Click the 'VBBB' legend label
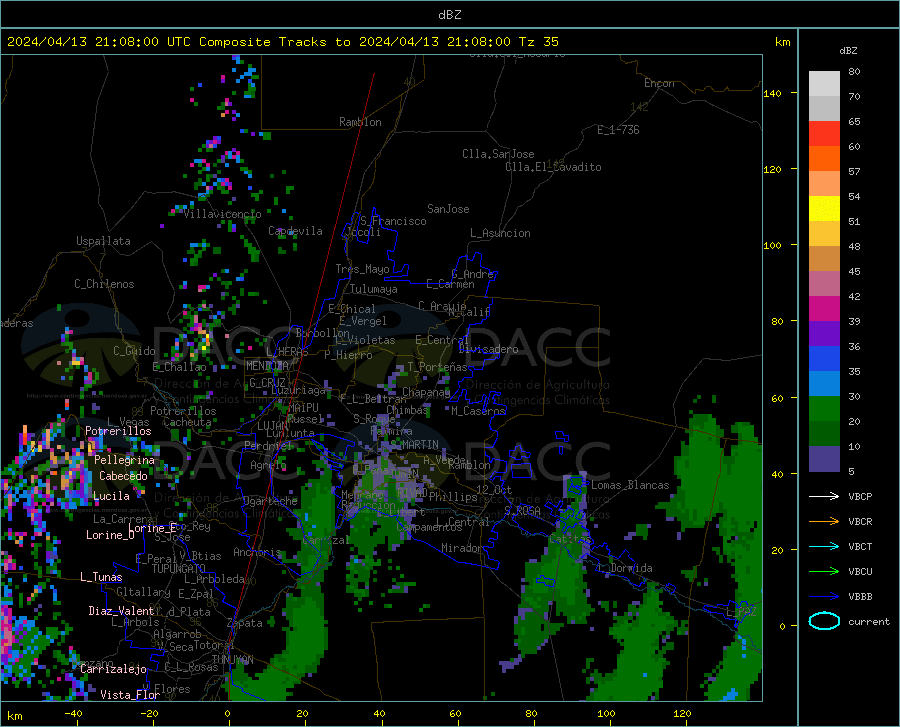 pos(860,597)
